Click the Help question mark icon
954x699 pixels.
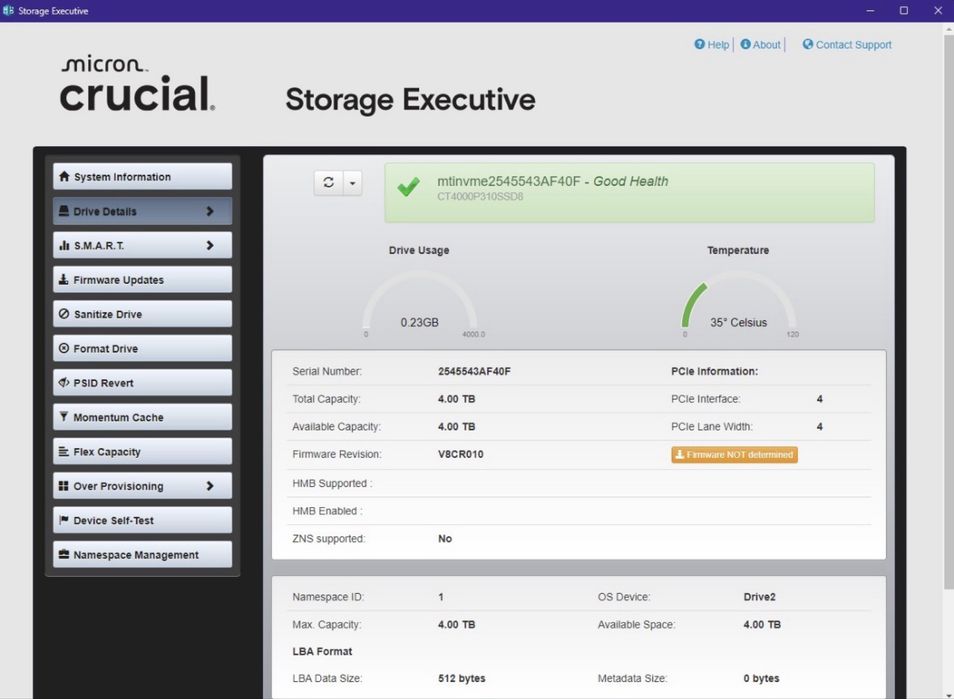[x=700, y=44]
